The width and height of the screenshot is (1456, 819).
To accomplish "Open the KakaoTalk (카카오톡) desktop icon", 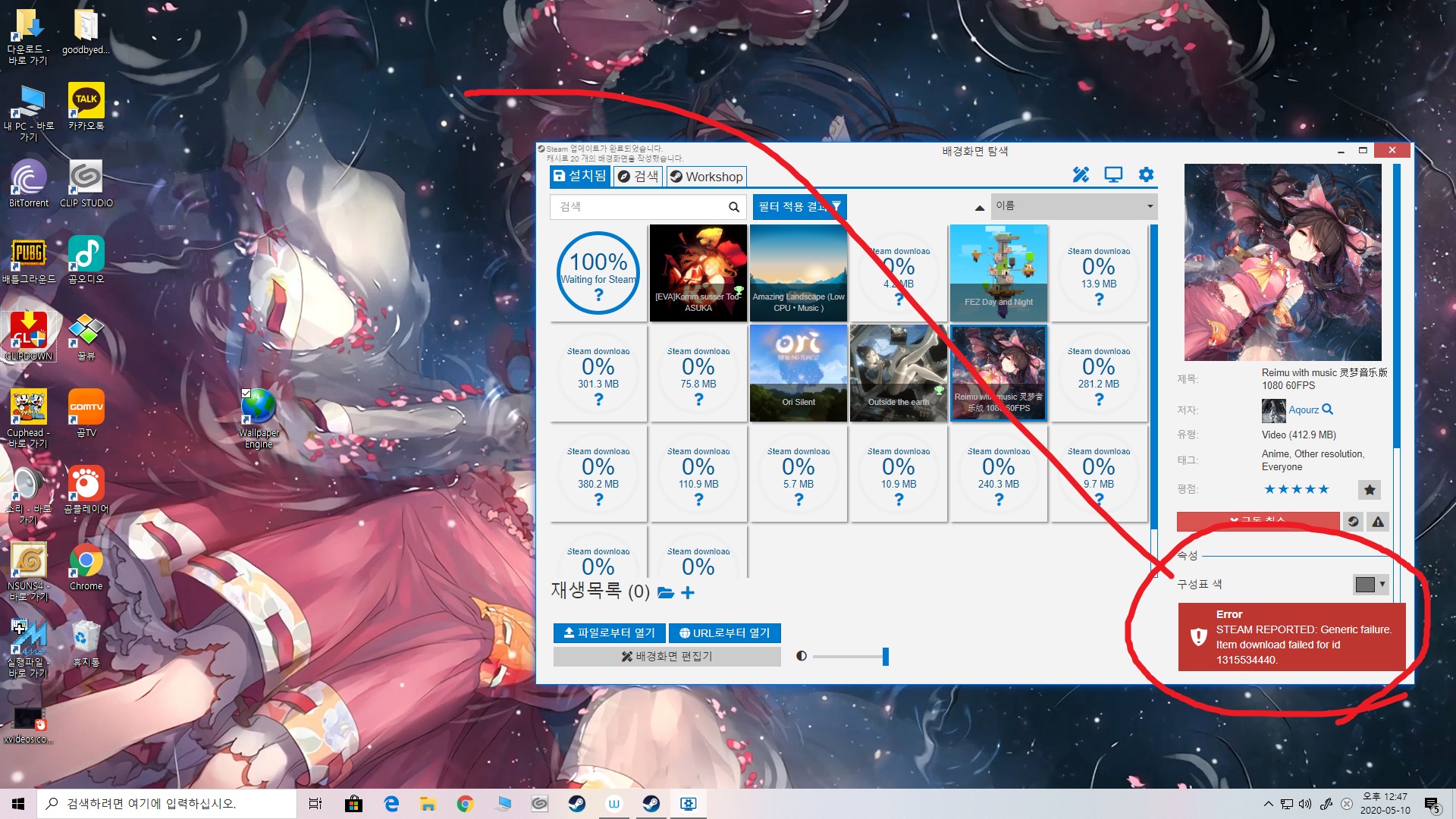I will click(x=86, y=107).
